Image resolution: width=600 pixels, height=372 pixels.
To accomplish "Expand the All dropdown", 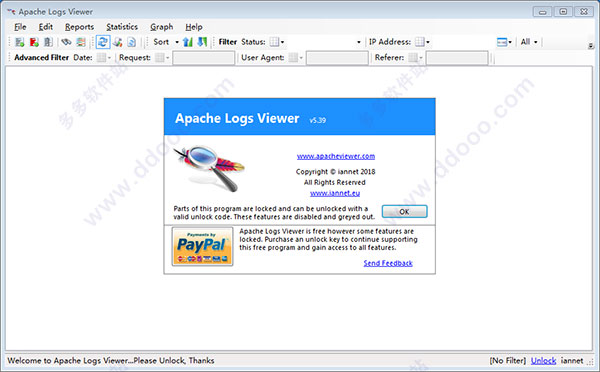I will pyautogui.click(x=536, y=42).
